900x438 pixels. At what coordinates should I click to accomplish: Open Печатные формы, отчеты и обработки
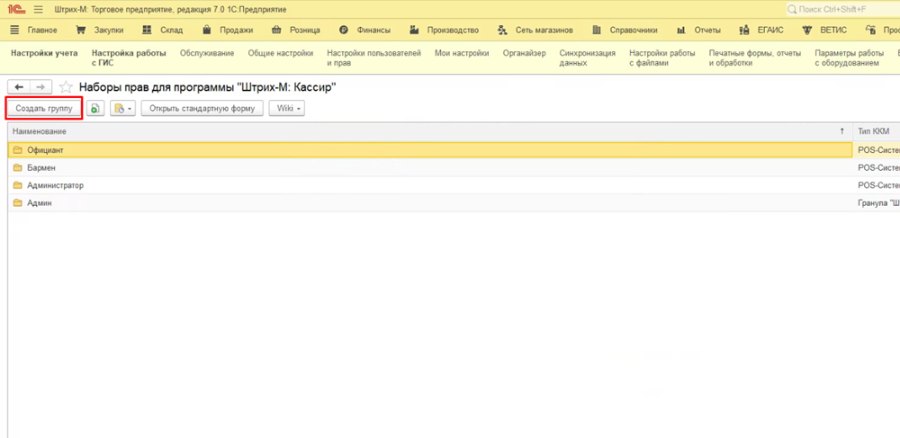click(755, 58)
